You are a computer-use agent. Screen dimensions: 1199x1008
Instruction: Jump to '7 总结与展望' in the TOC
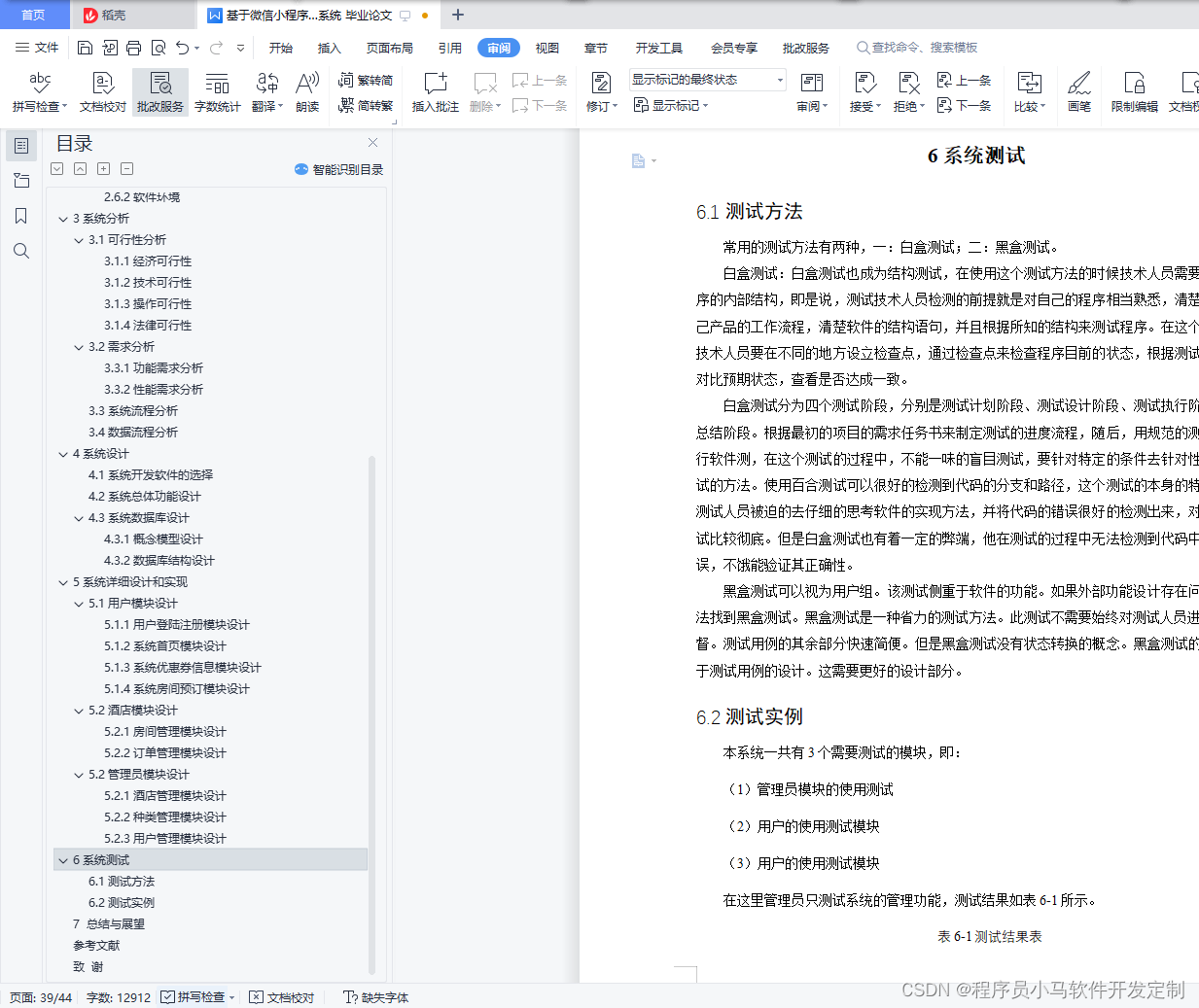109,924
